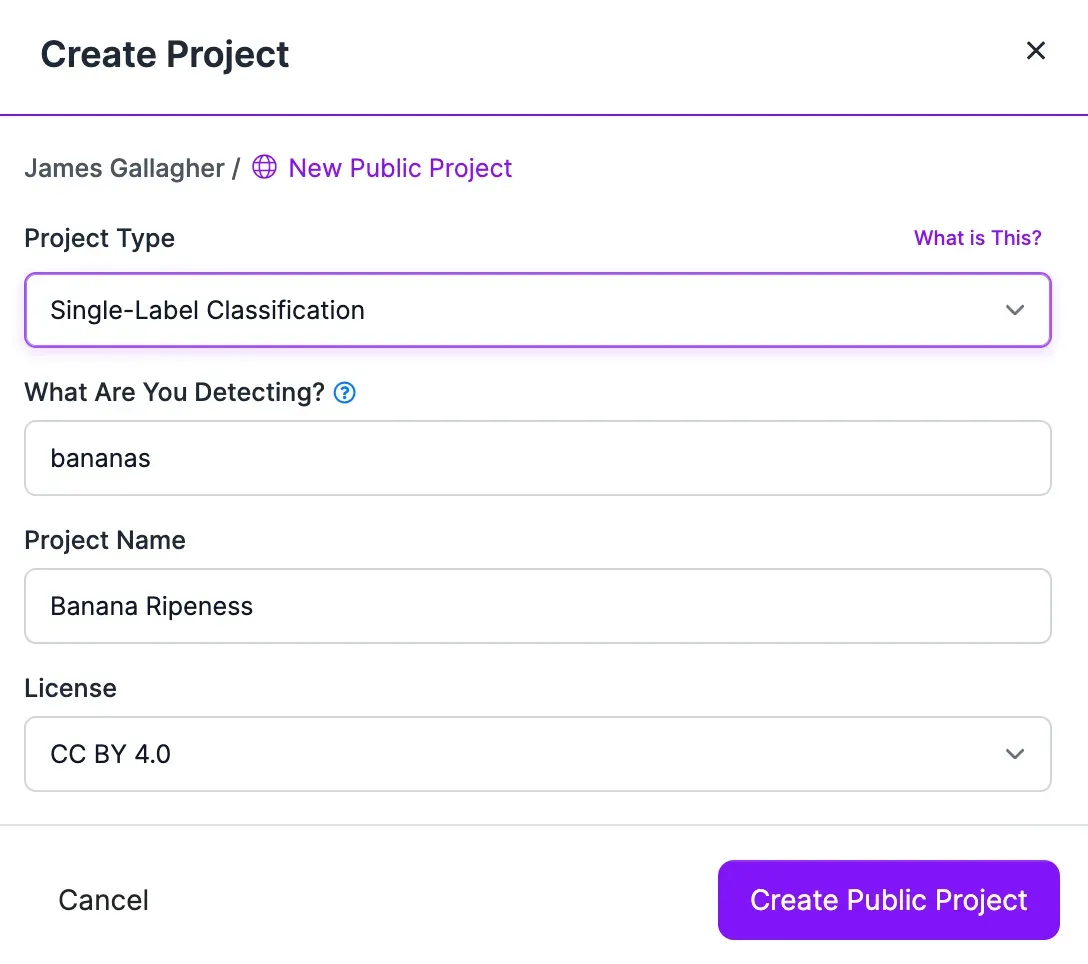The height and width of the screenshot is (964, 1088).
Task: Click the Project Type field label
Action: coord(100,238)
